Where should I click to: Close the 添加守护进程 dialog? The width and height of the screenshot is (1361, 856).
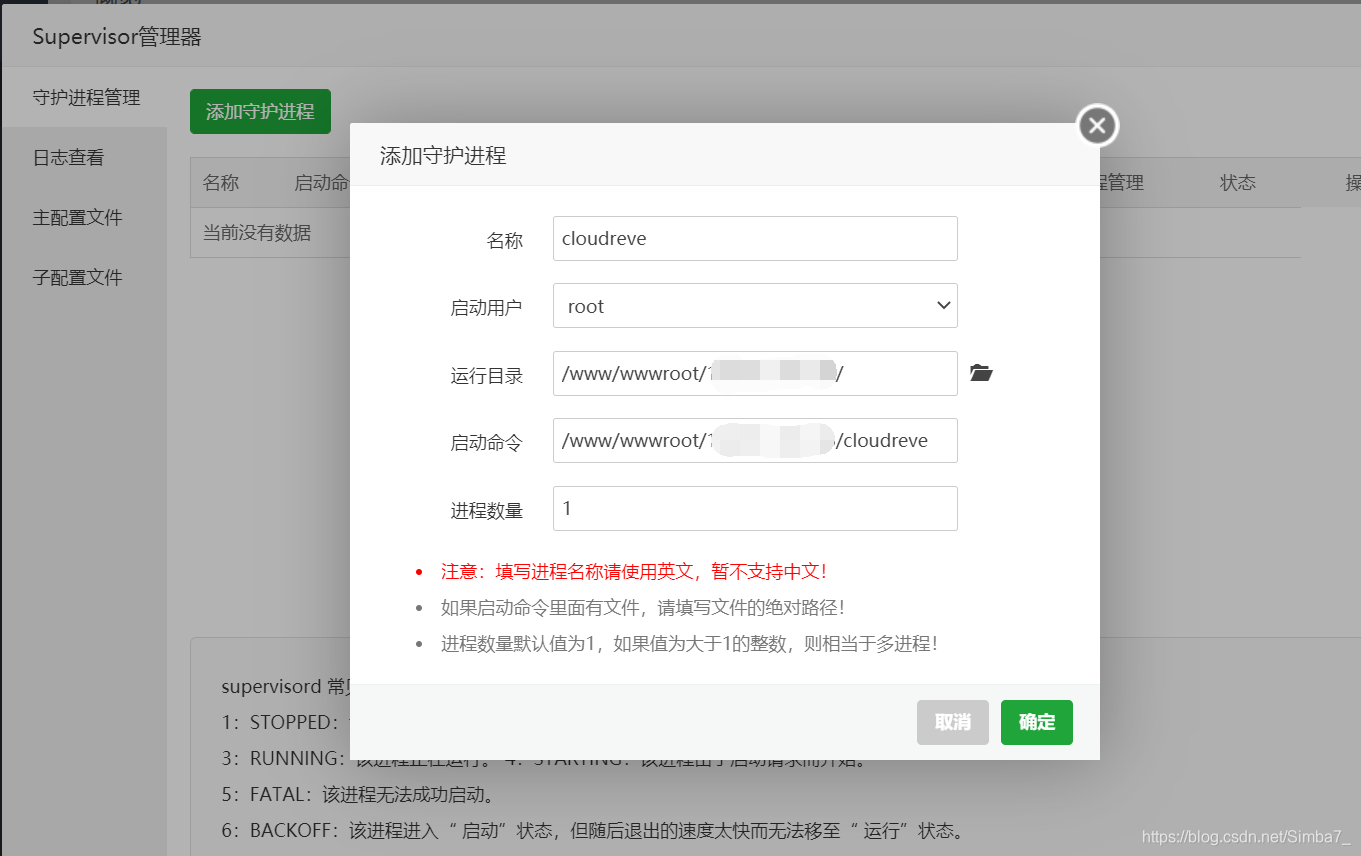[1097, 125]
